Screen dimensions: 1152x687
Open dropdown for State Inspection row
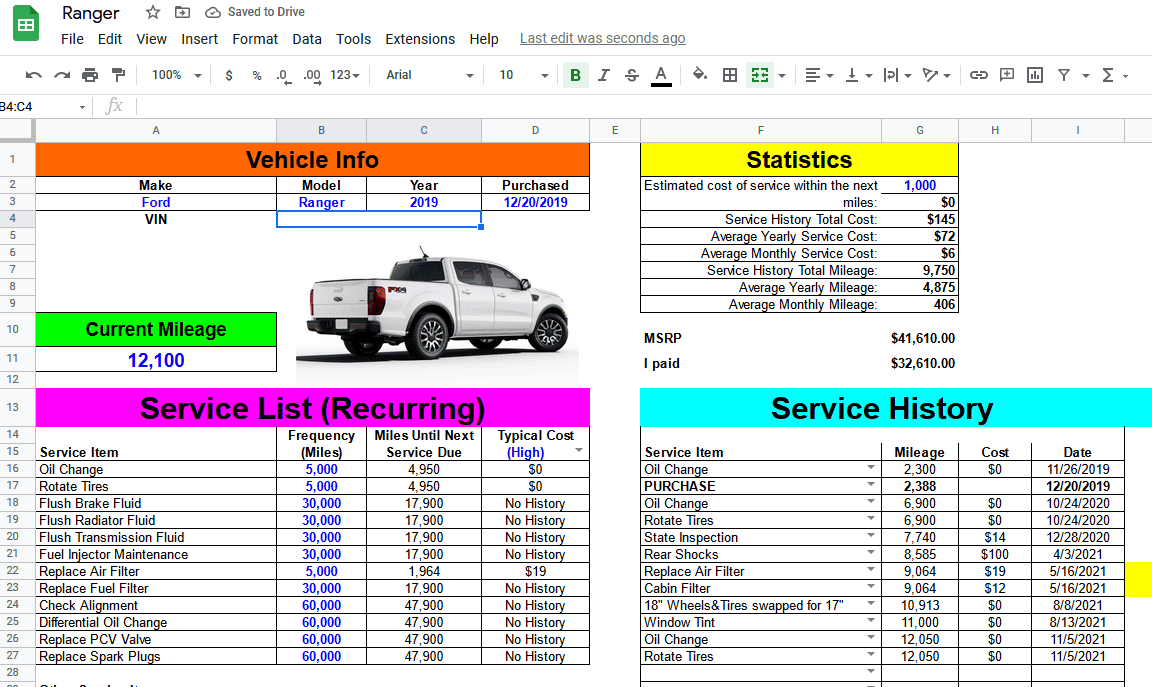point(871,536)
